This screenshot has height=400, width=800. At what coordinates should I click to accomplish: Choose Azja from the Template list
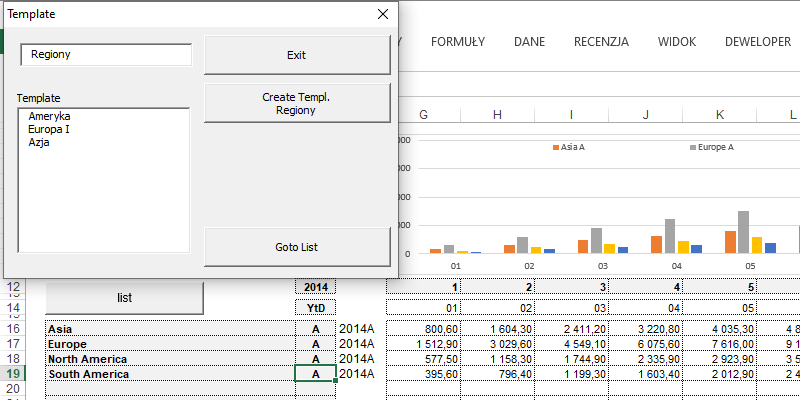click(39, 143)
